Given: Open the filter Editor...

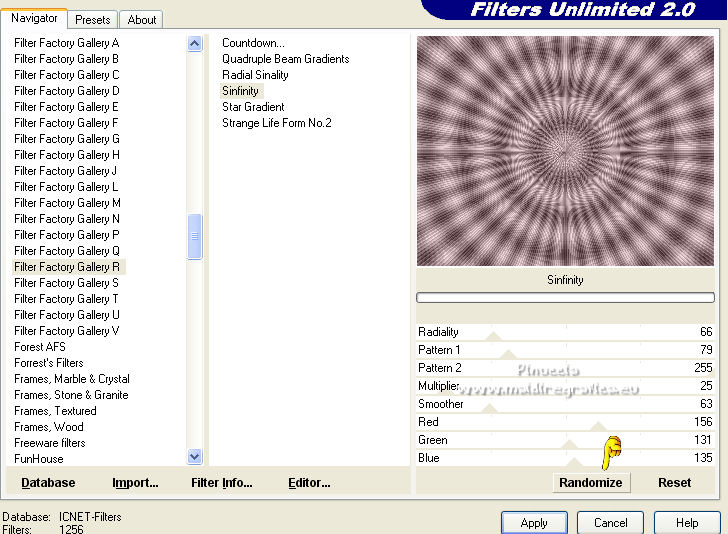Looking at the screenshot, I should coord(309,483).
